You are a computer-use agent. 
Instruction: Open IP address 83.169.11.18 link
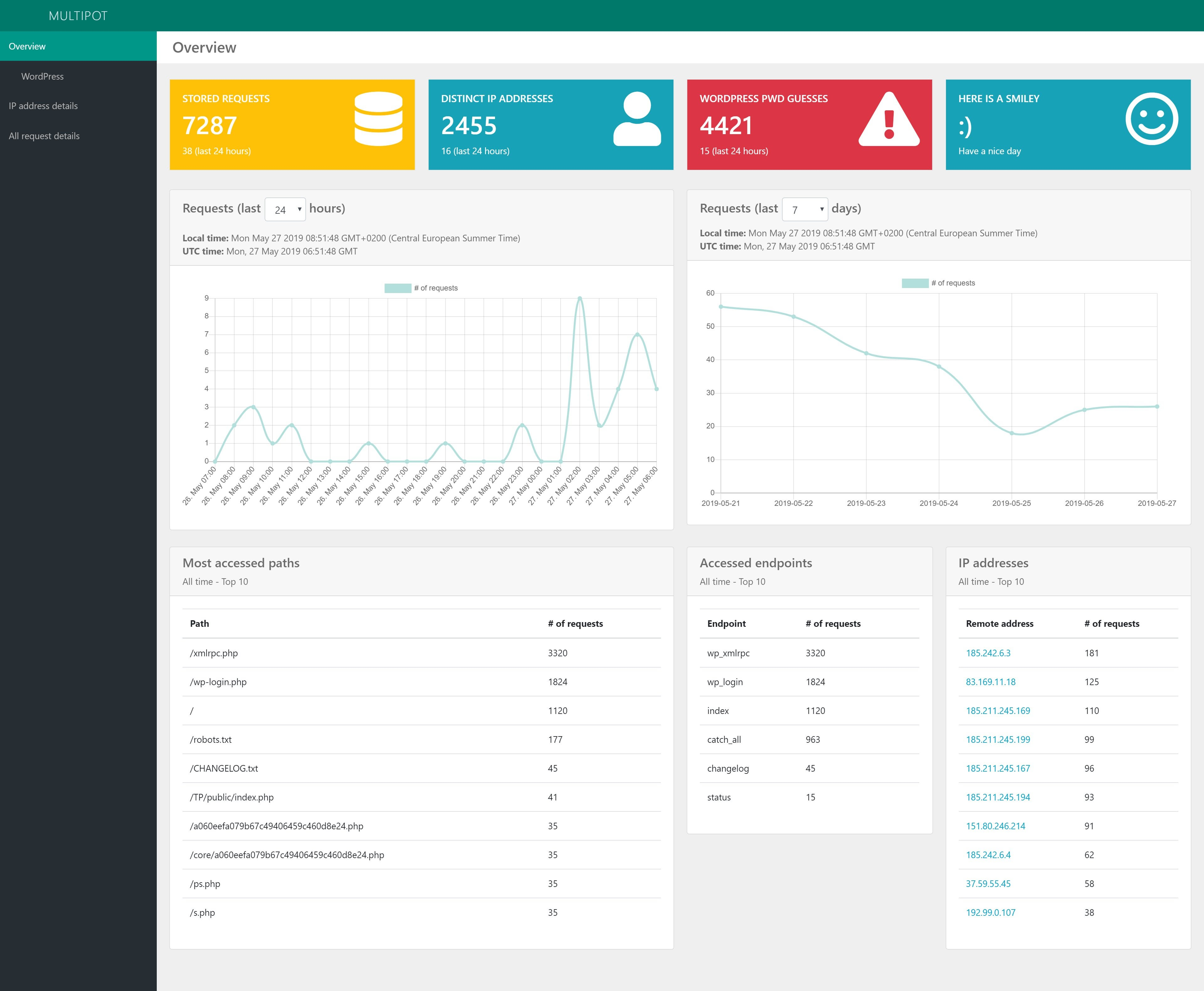pos(990,682)
